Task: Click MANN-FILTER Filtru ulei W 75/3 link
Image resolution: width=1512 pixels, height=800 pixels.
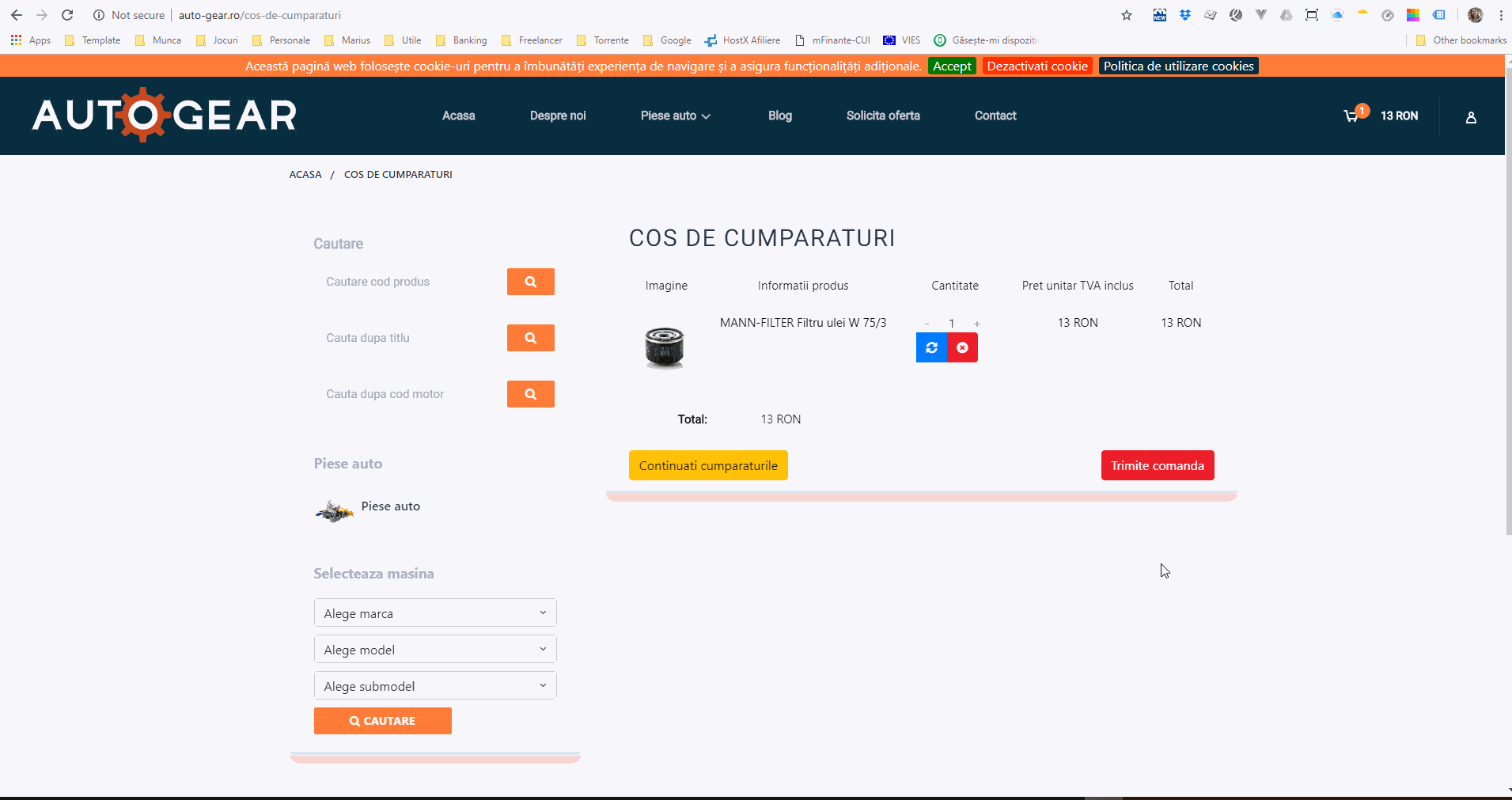Action: click(x=803, y=323)
